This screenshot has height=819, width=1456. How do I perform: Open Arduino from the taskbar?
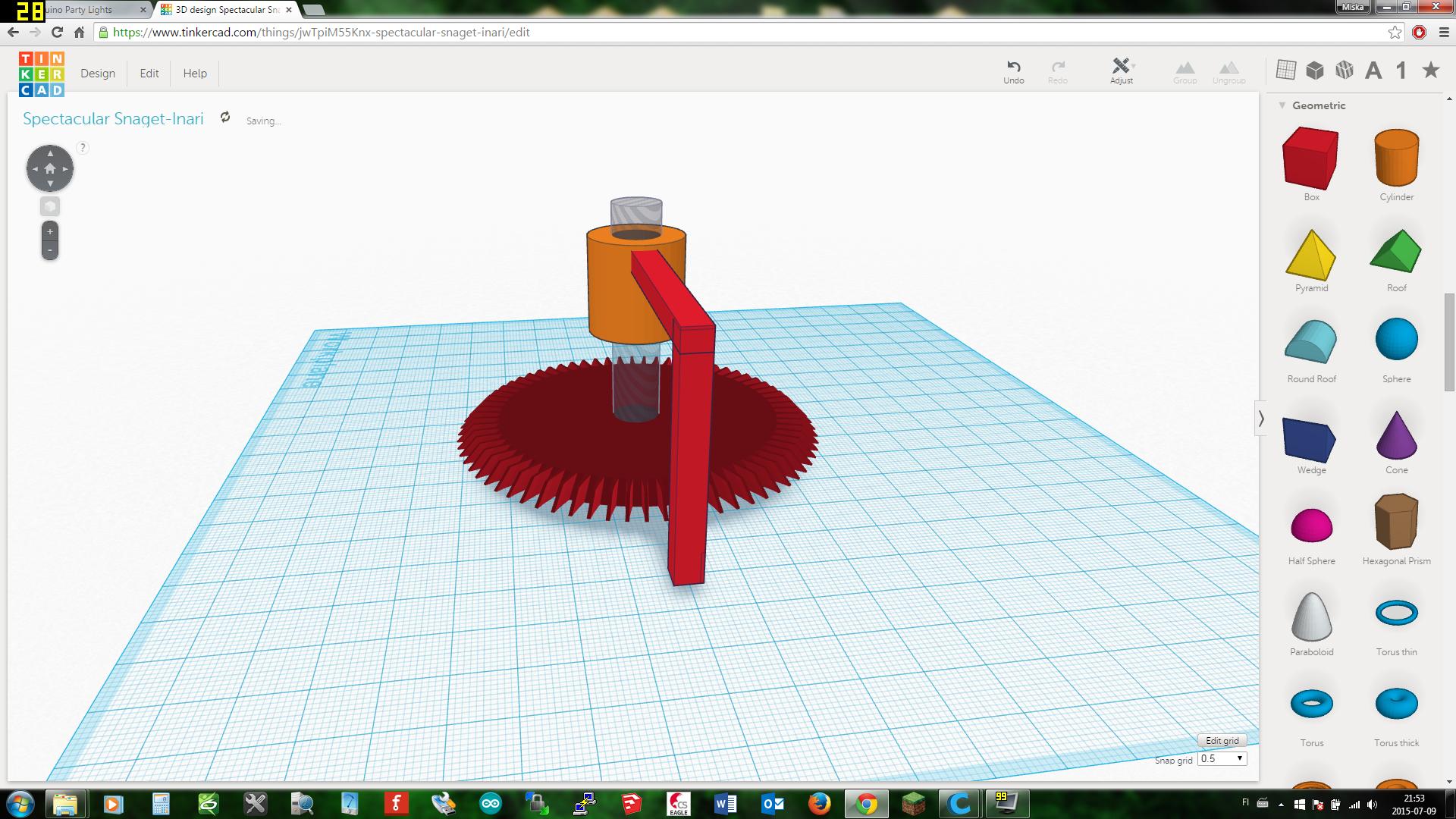[x=491, y=804]
